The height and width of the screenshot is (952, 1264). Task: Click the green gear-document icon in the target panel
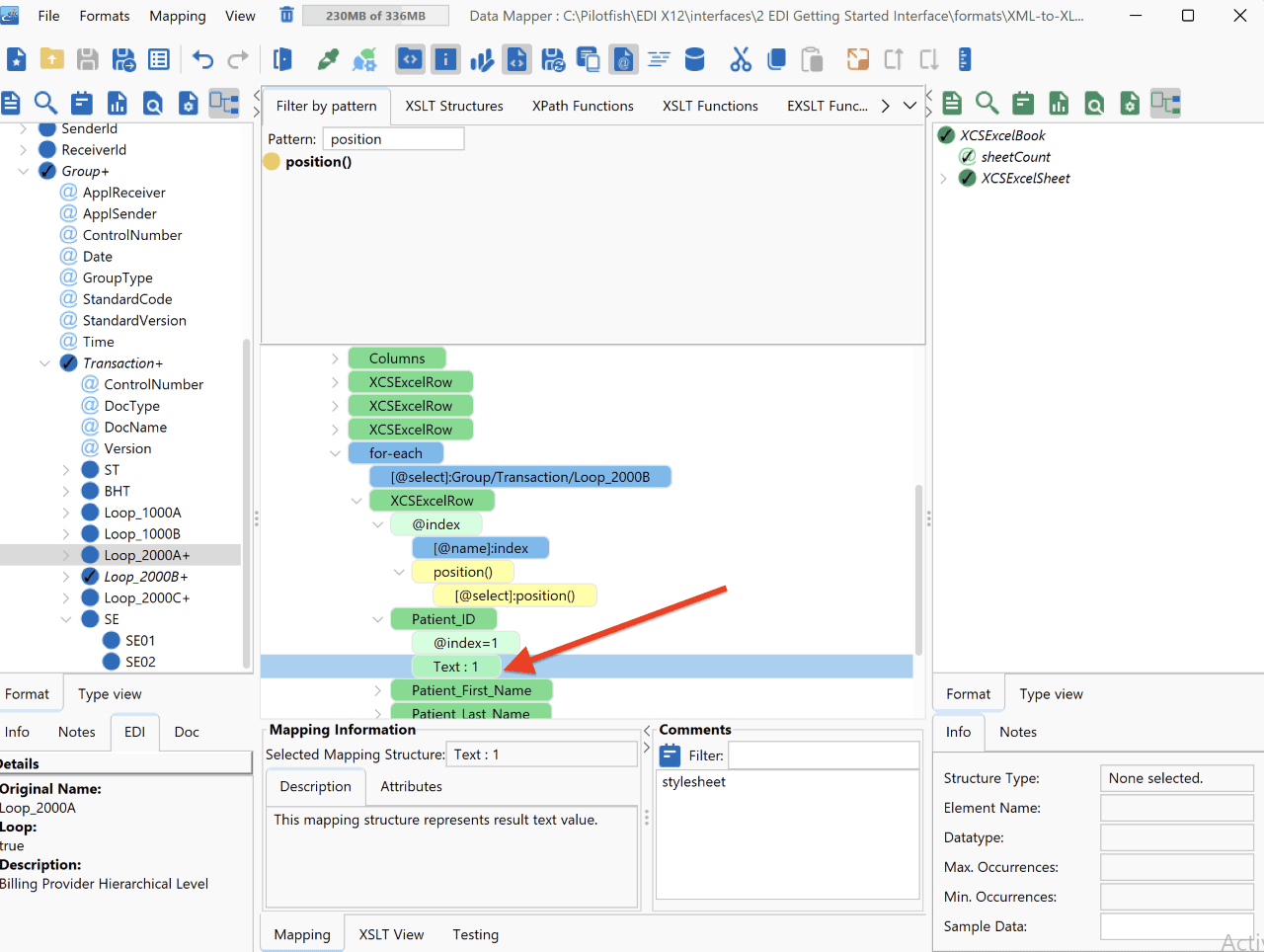pyautogui.click(x=1130, y=103)
